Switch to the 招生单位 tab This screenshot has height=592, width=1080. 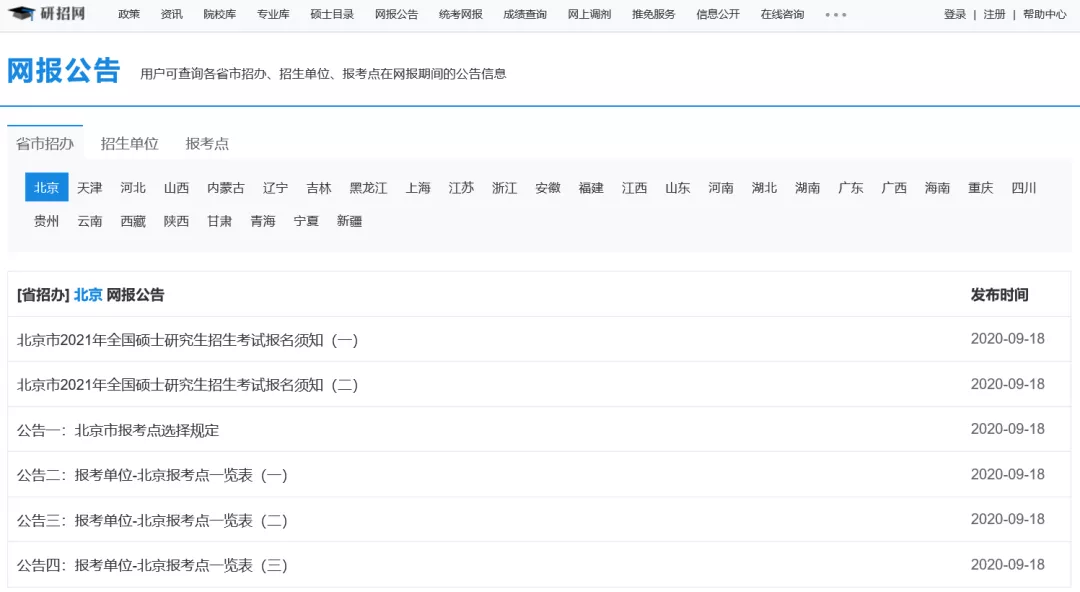129,143
